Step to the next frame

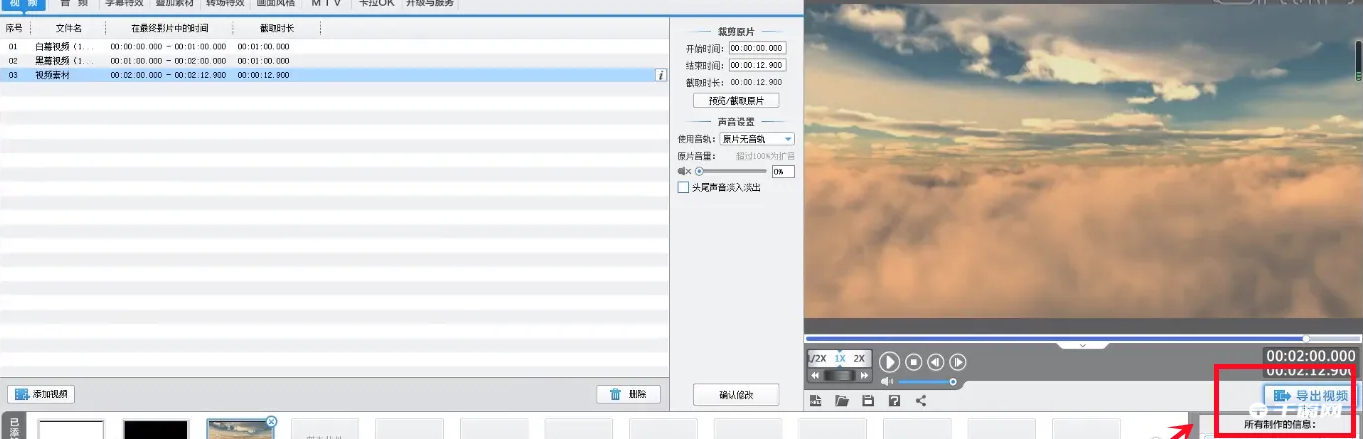958,362
